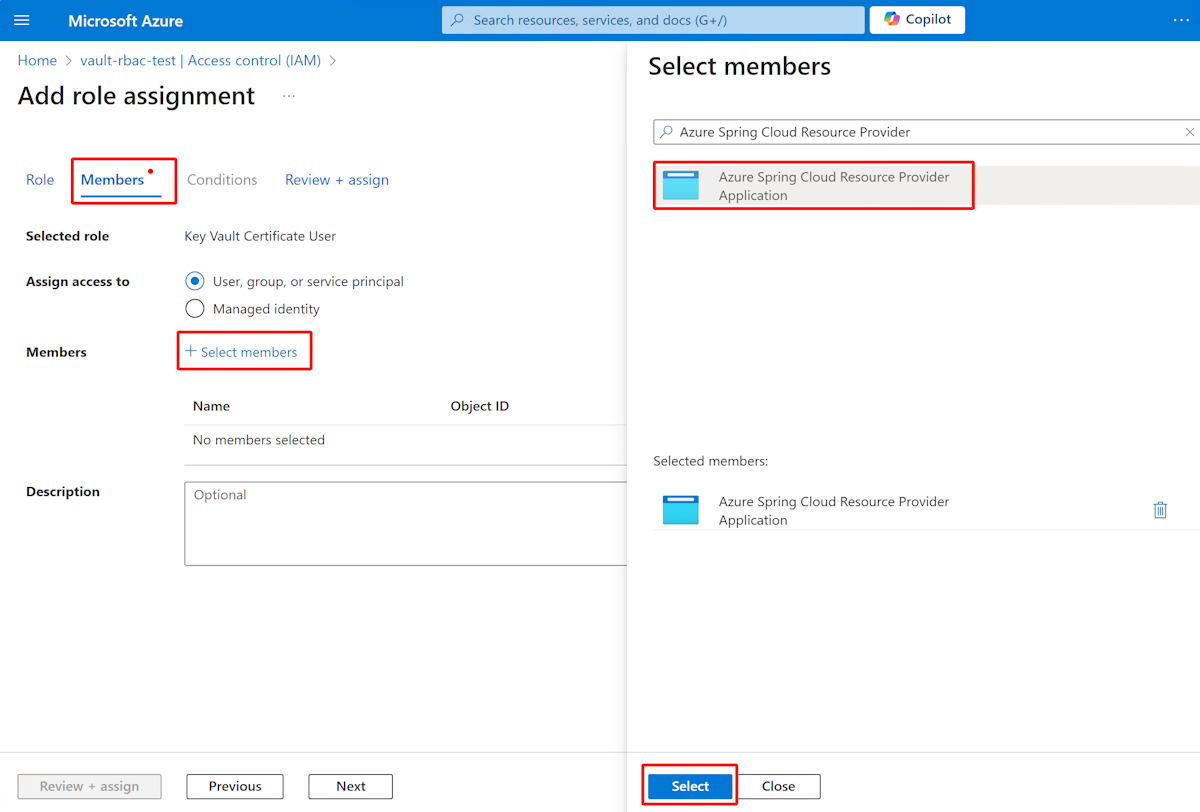Clear the member search text with the X
The height and width of the screenshot is (812, 1200).
(1189, 131)
